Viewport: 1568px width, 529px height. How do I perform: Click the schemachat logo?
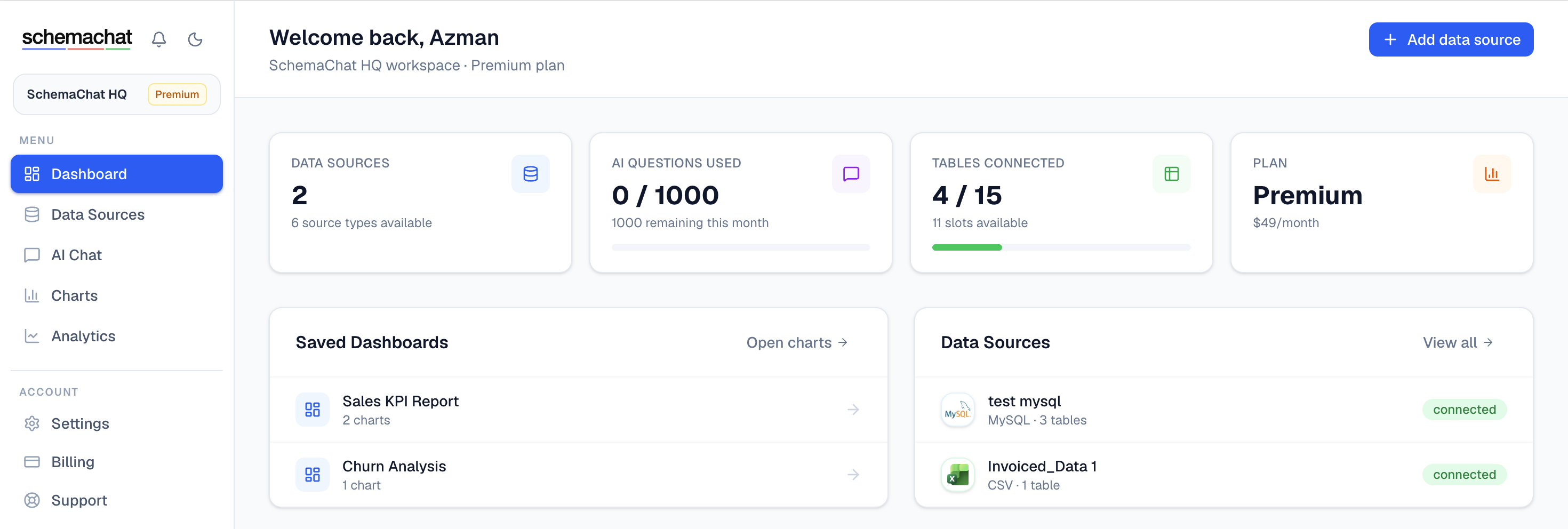pyautogui.click(x=77, y=38)
